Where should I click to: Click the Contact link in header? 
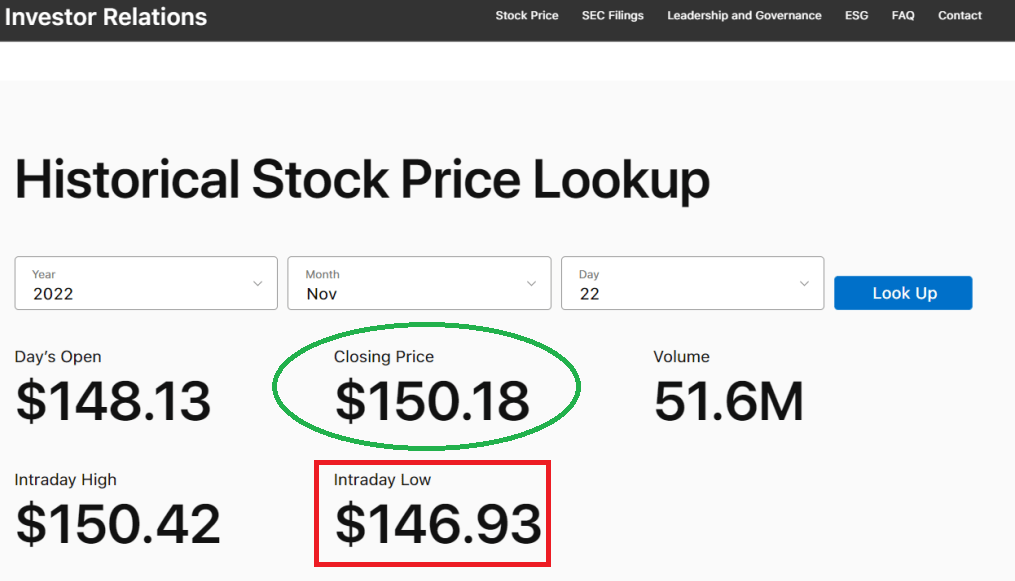[959, 16]
